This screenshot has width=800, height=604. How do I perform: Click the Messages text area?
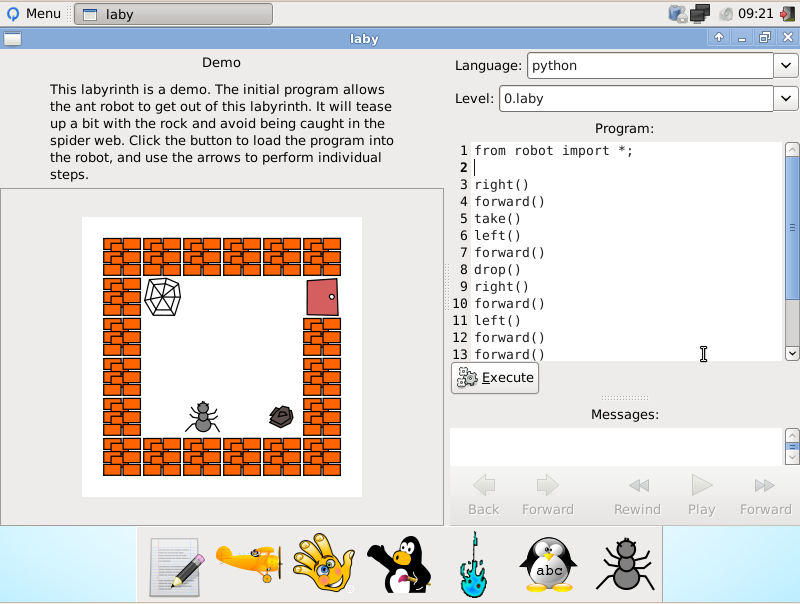(x=616, y=446)
